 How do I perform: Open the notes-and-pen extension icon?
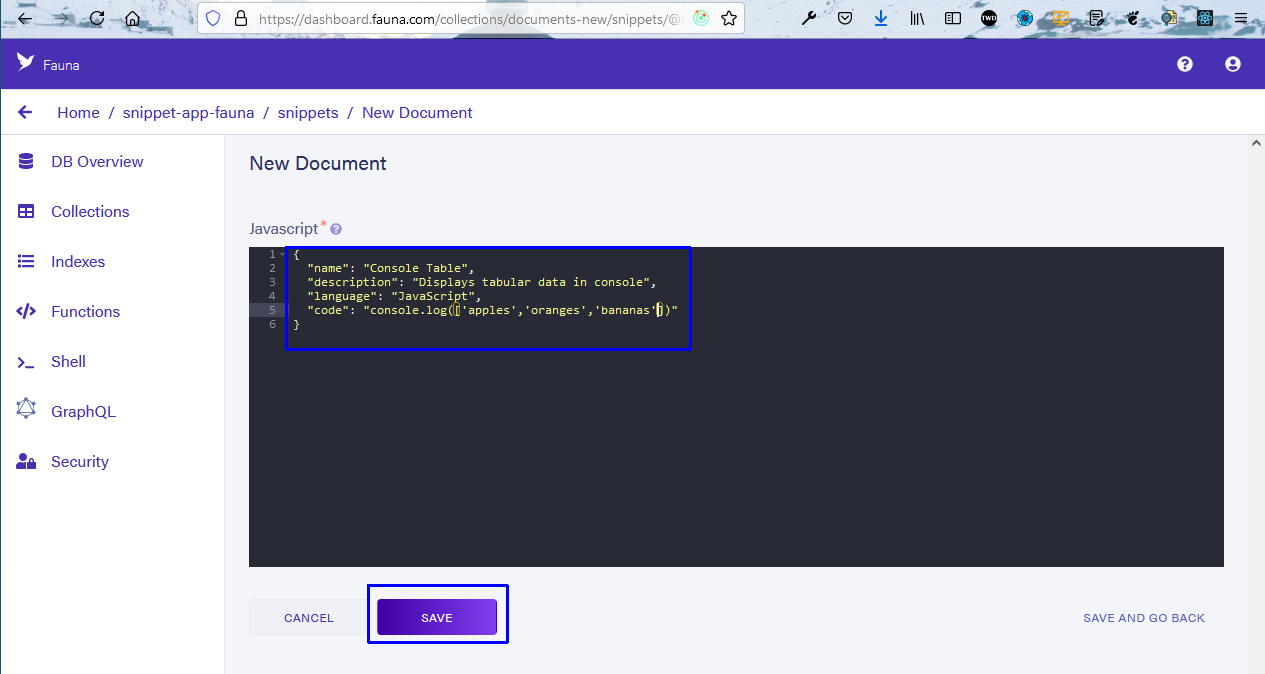coord(1097,18)
